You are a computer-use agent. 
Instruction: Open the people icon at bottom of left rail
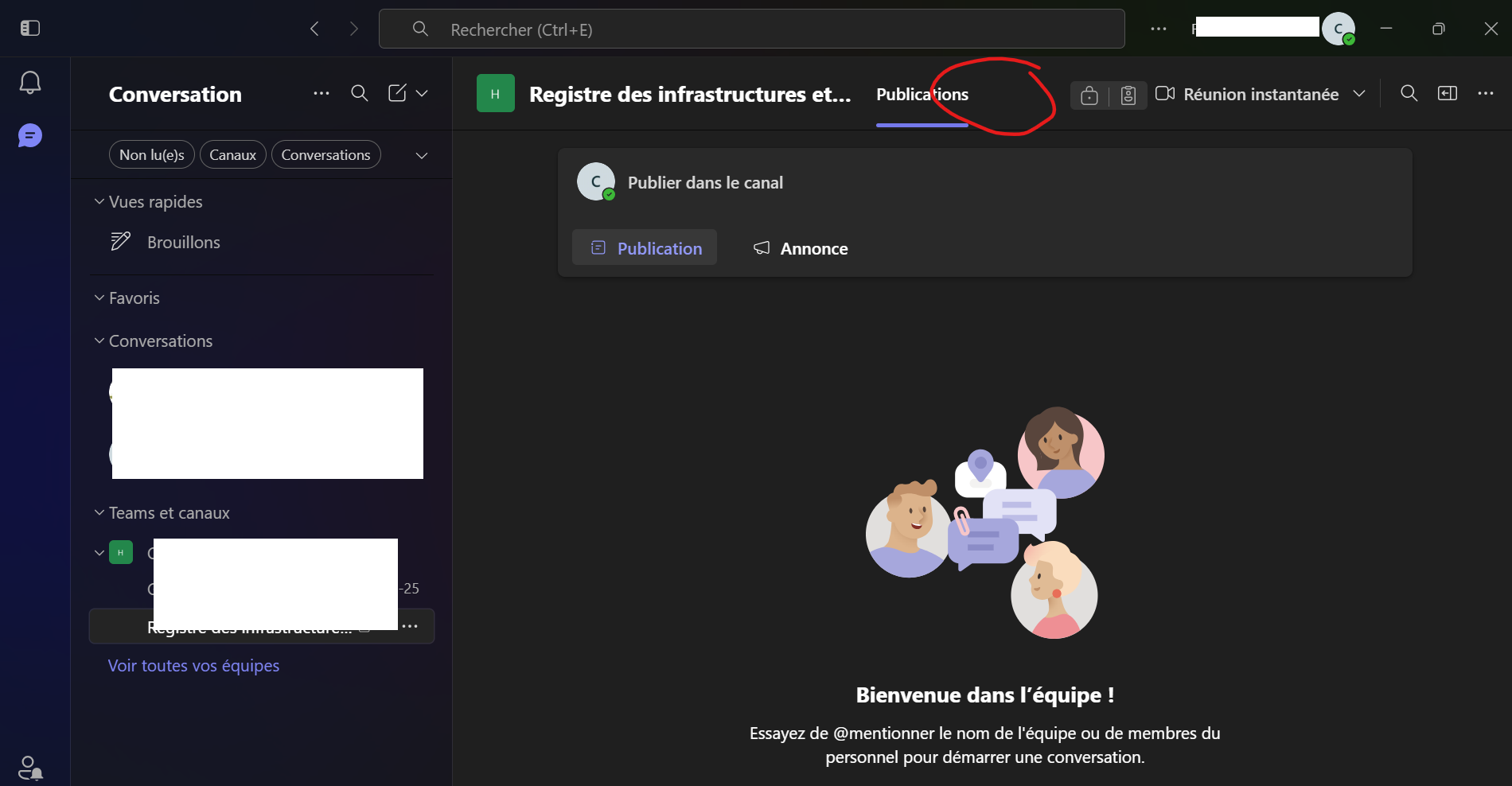(x=30, y=768)
